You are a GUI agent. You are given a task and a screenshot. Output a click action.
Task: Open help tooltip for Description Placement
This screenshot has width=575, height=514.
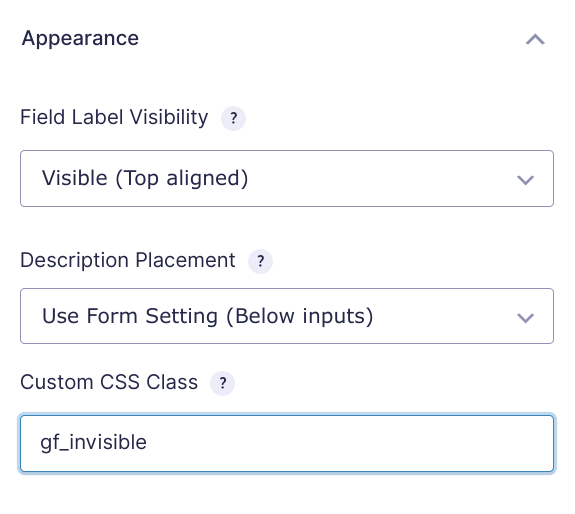pos(260,261)
